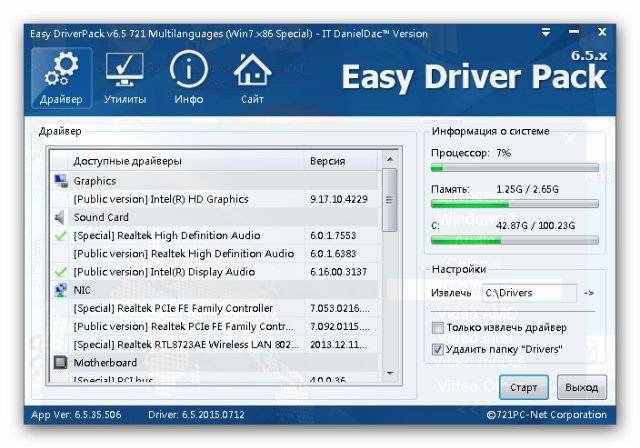Click the Sound Card category label
The image size is (640, 448).
point(101,217)
